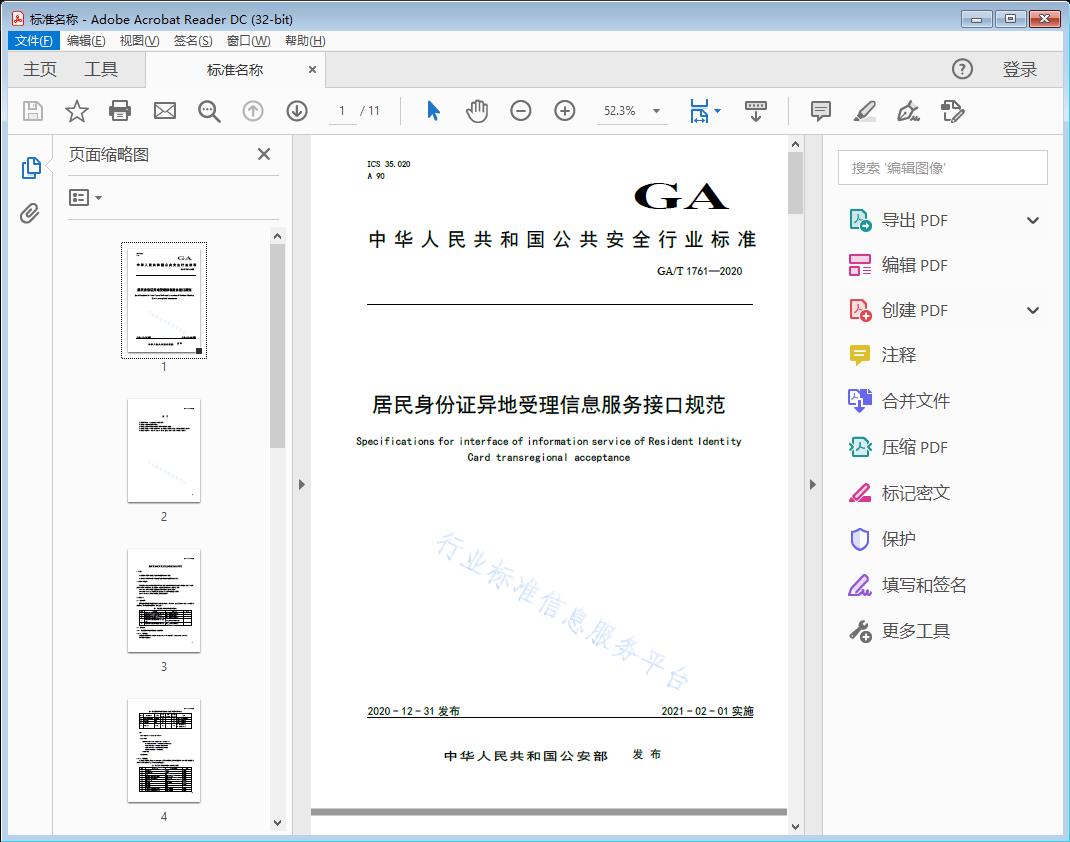
Task: Select the text highlighter tool
Action: click(866, 111)
